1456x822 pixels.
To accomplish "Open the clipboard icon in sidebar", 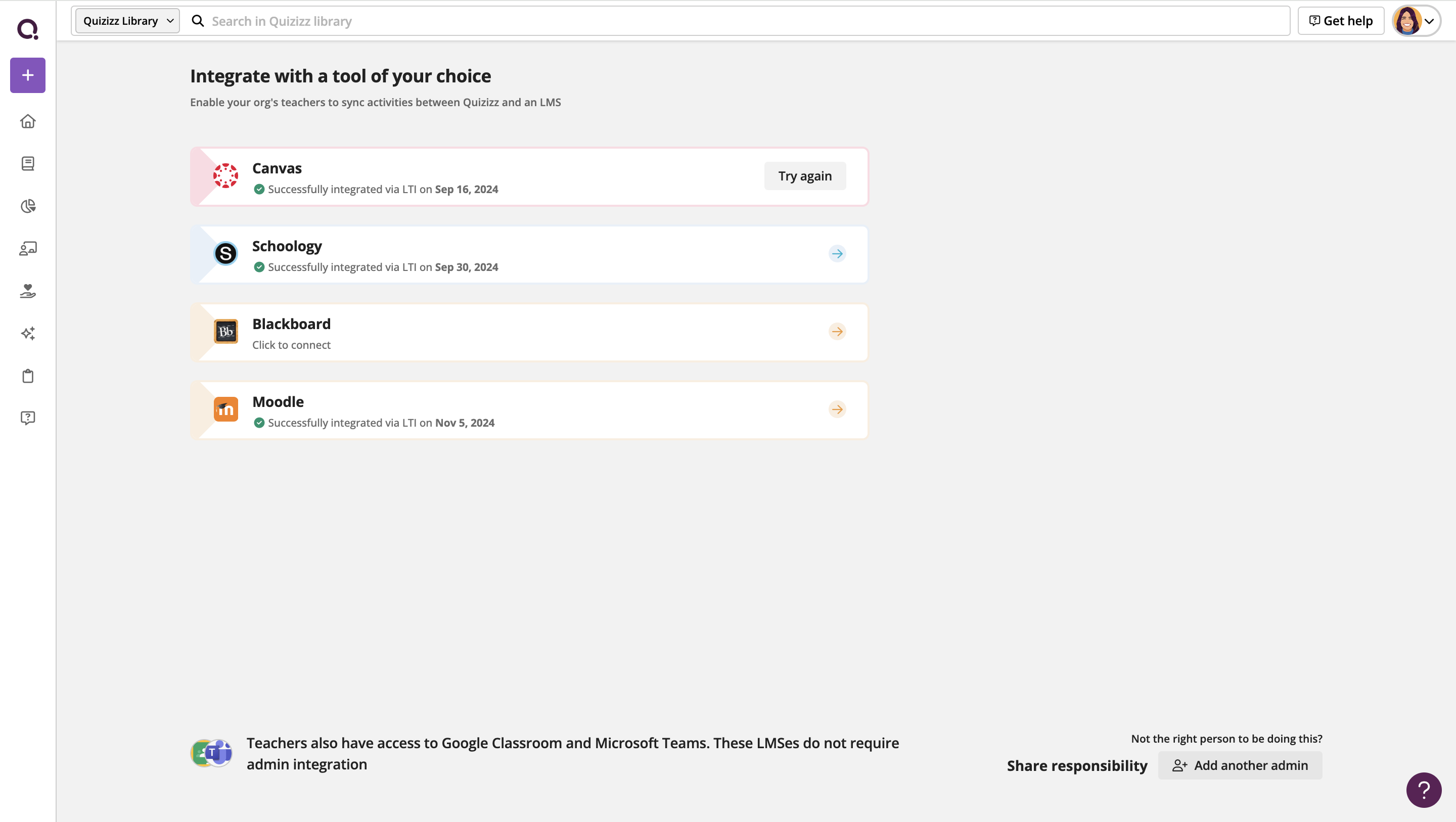I will click(28, 376).
